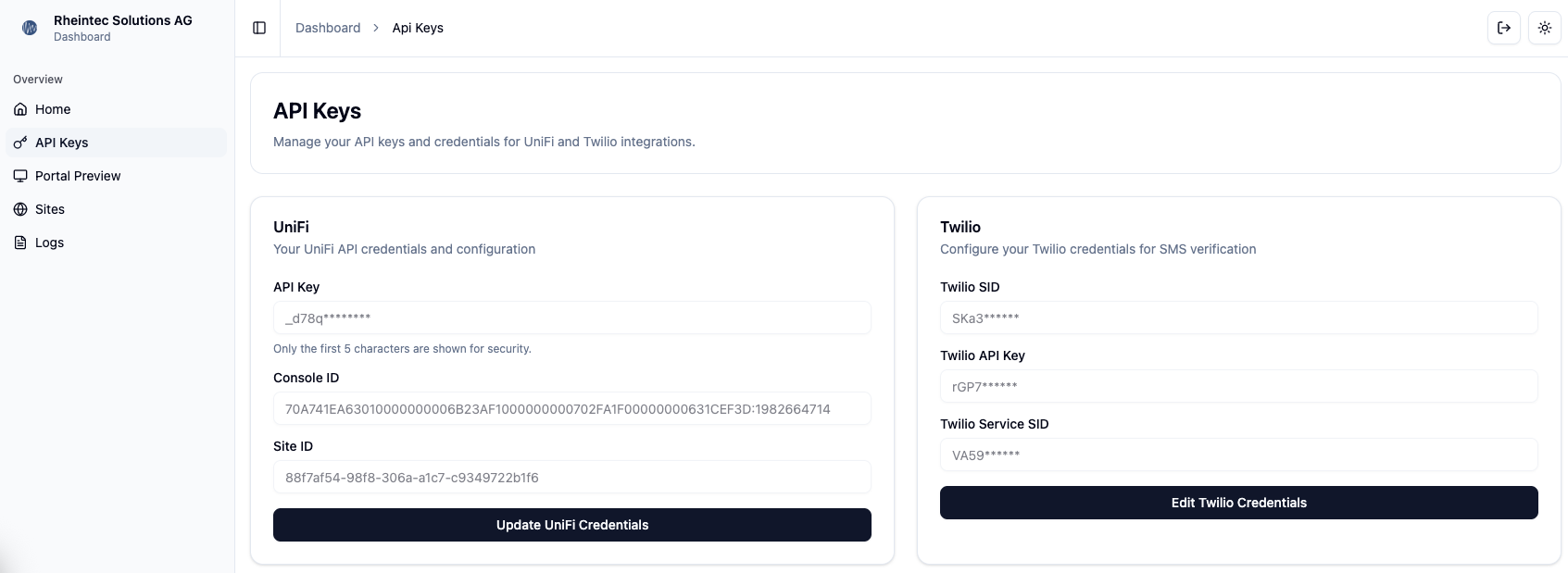Click the Home icon in the sidebar
Viewport: 1568px width, 573px height.
tap(19, 109)
